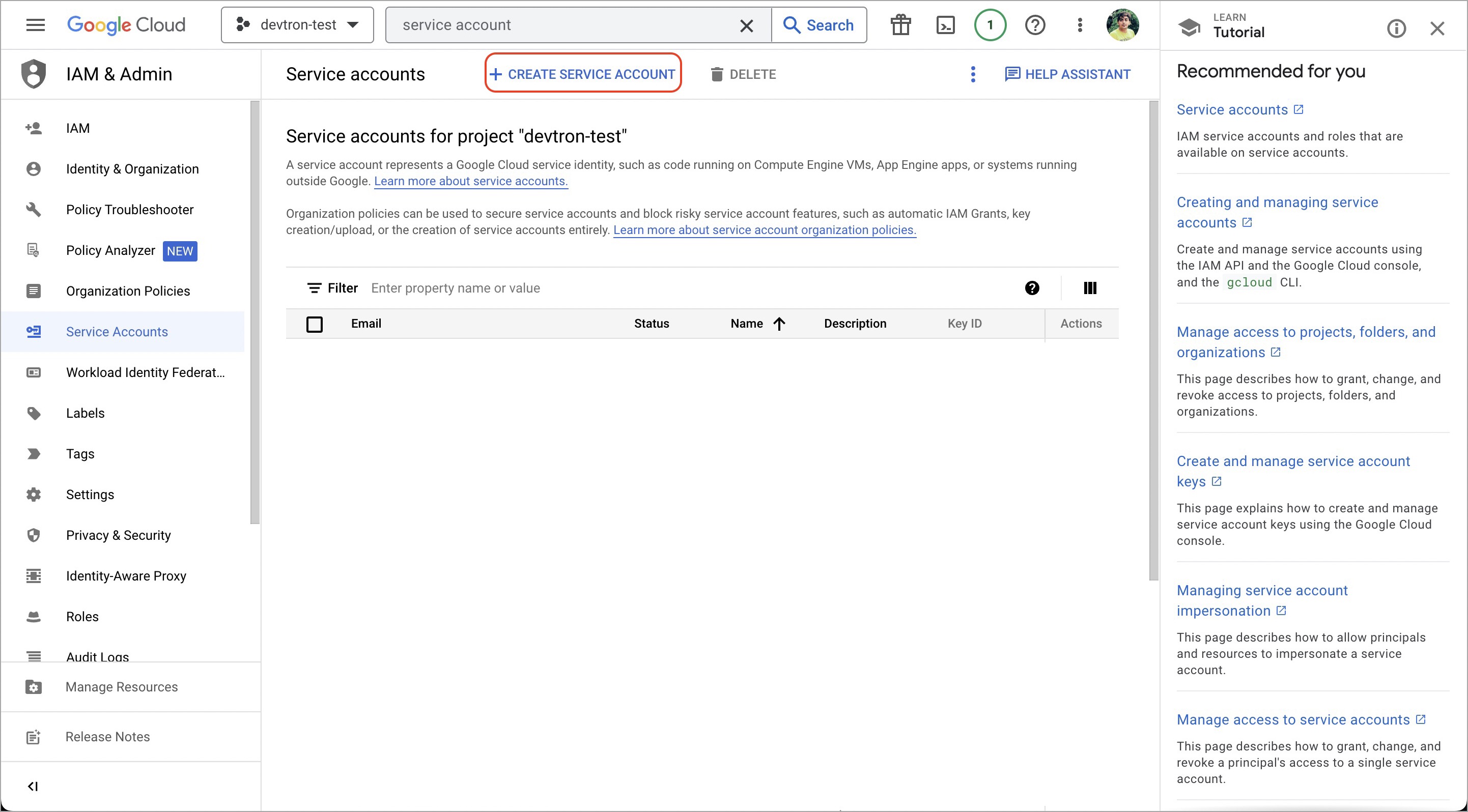Select all service accounts checkbox
Image resolution: width=1468 pixels, height=812 pixels.
click(315, 324)
